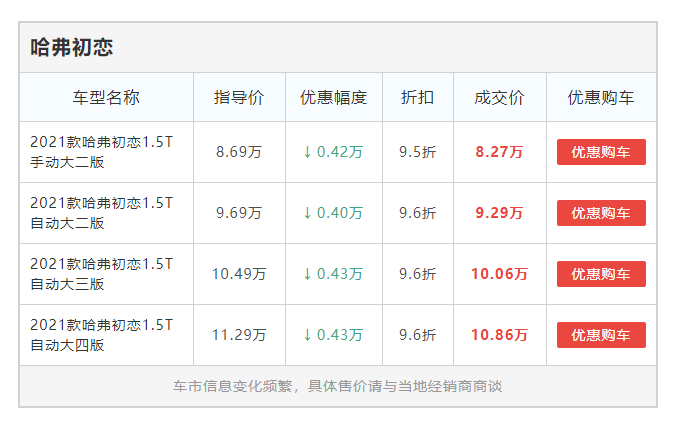The image size is (680, 425).
Task: Click 优惠购车 button for 自动大三版 row
Action: [x=601, y=274]
